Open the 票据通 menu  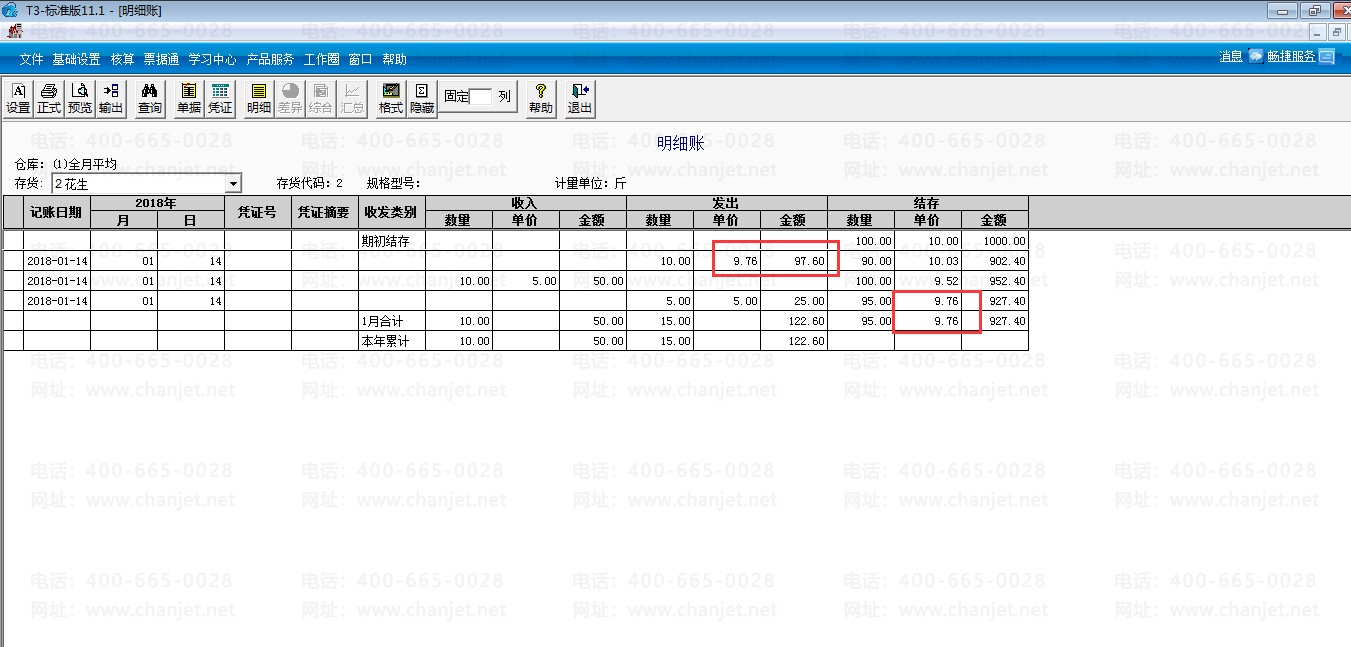(161, 60)
